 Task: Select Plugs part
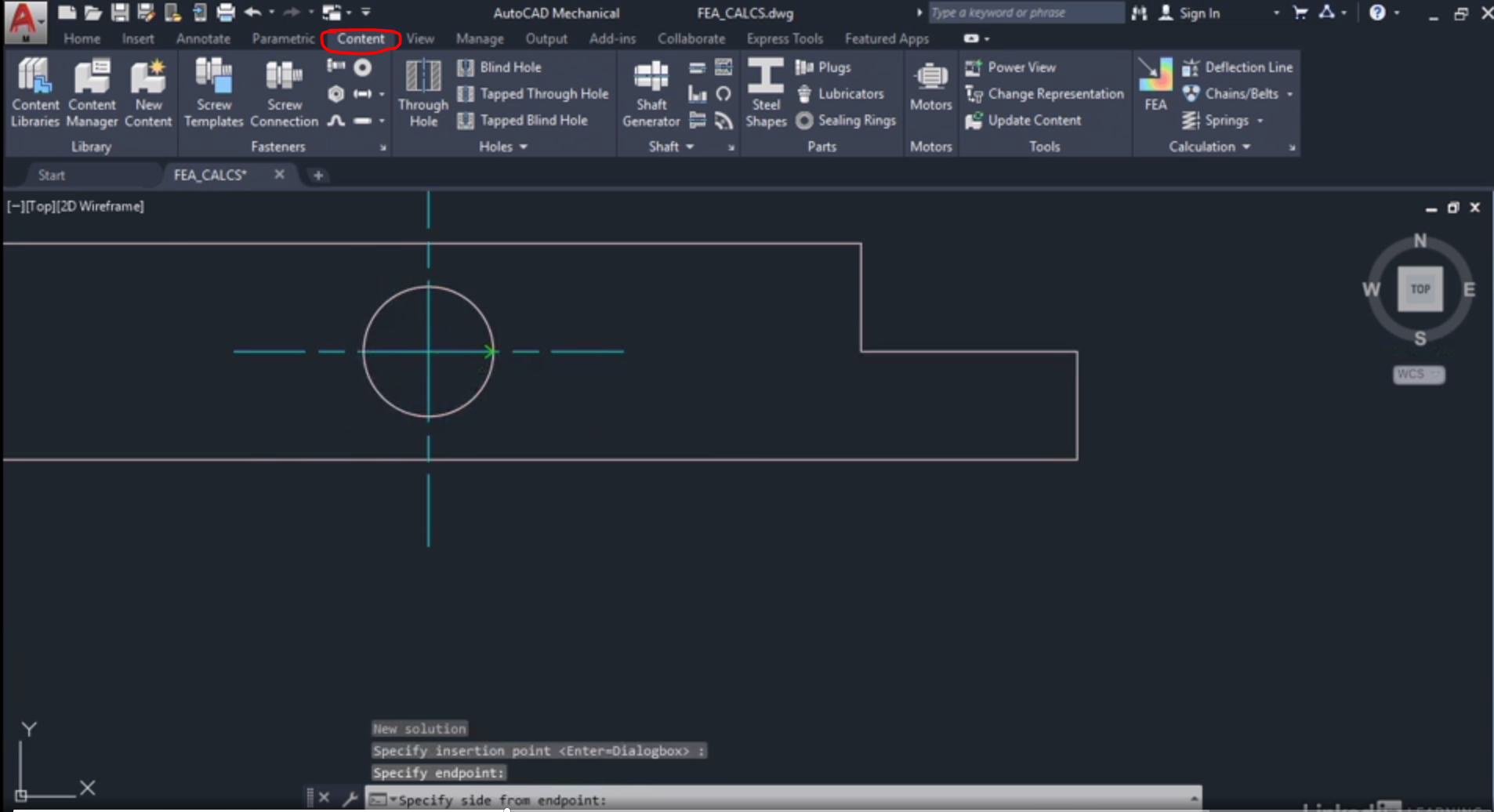click(x=823, y=67)
